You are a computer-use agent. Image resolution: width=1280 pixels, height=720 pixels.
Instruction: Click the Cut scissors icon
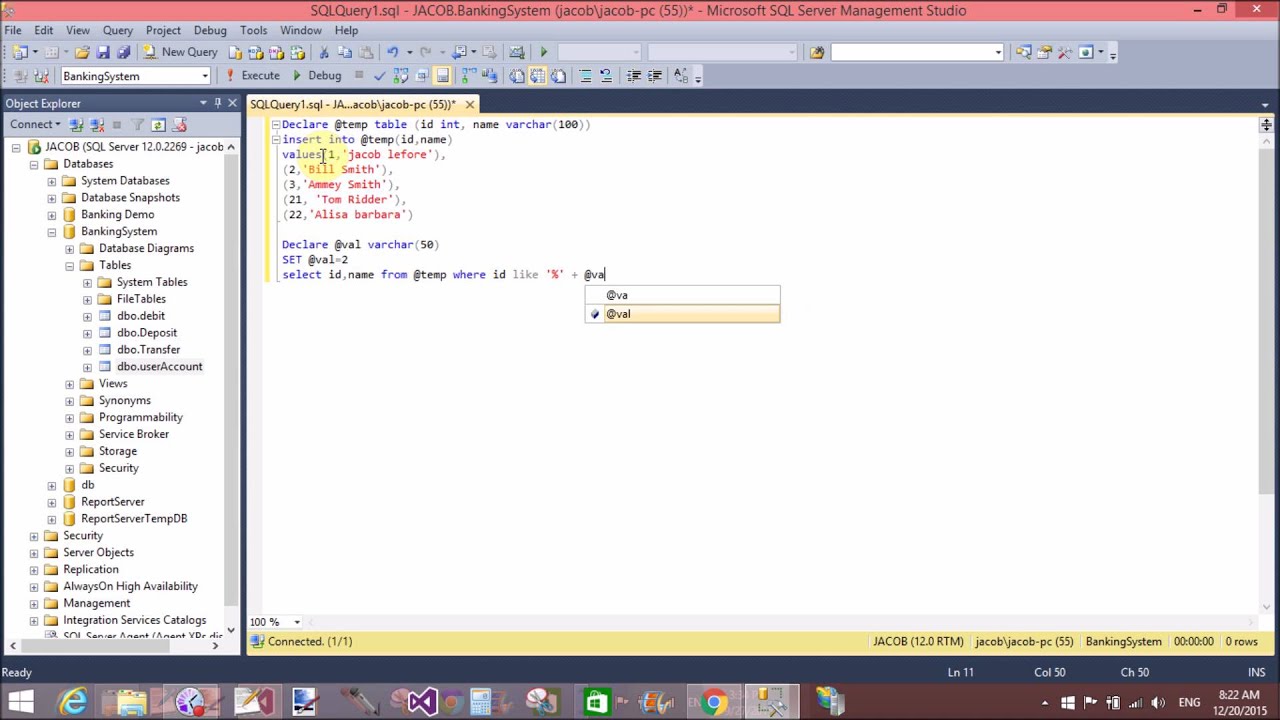(324, 52)
